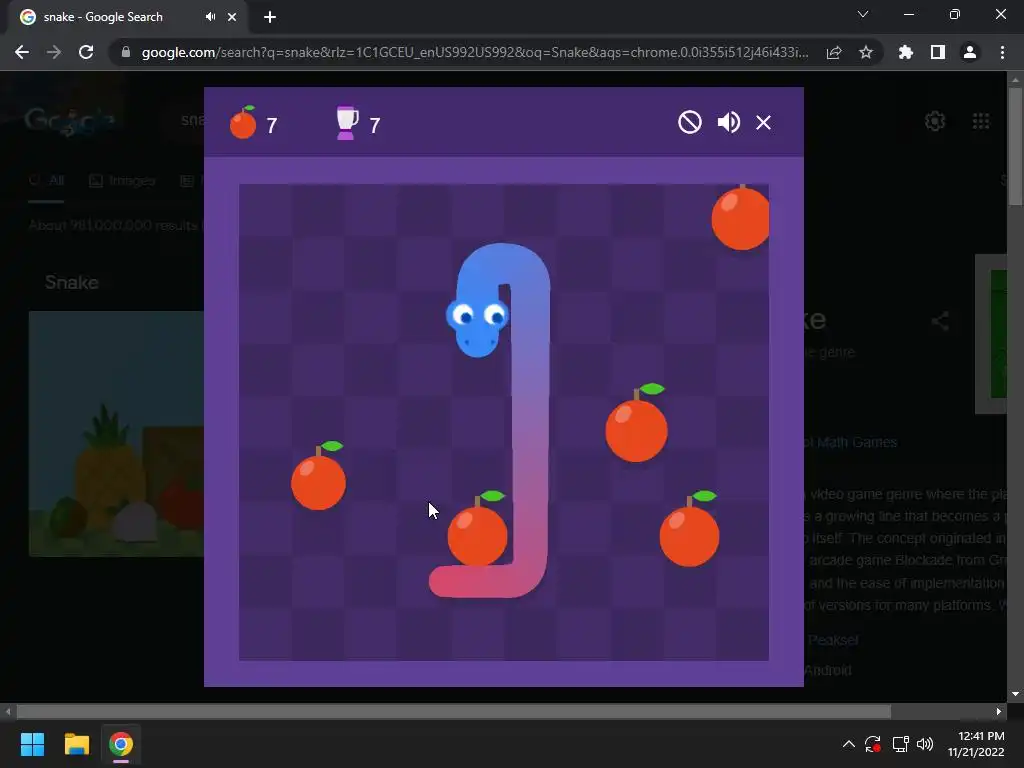Close the snake - Google Search tab
The height and width of the screenshot is (768, 1024).
[232, 17]
